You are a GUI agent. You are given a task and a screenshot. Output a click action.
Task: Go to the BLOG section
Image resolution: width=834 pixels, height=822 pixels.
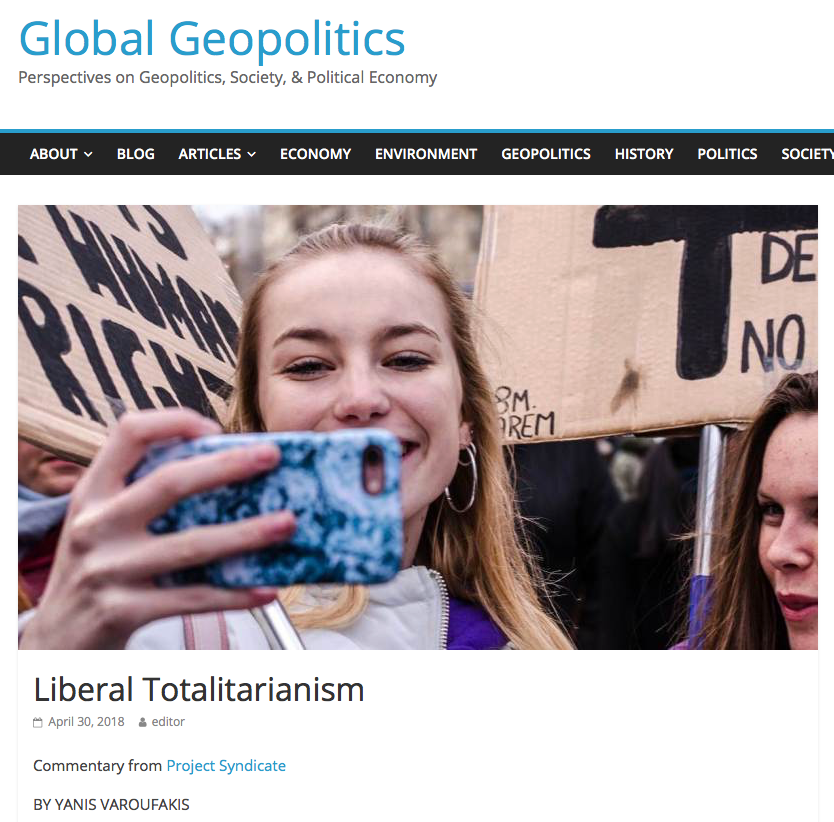click(x=136, y=154)
